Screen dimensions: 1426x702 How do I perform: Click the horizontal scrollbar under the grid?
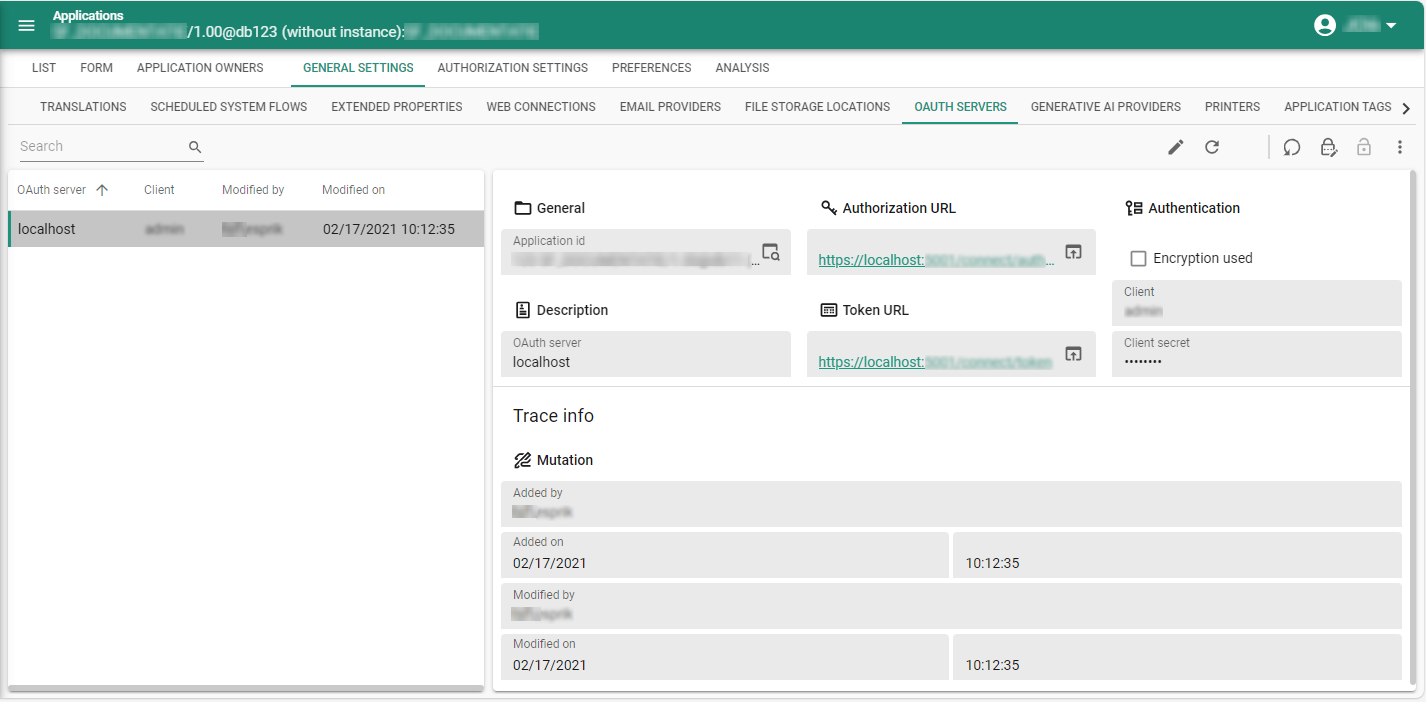pos(246,688)
